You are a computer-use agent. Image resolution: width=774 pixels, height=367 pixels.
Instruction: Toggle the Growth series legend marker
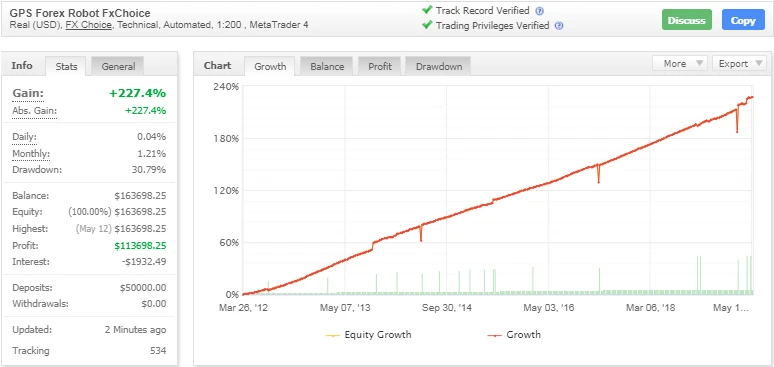coord(495,335)
